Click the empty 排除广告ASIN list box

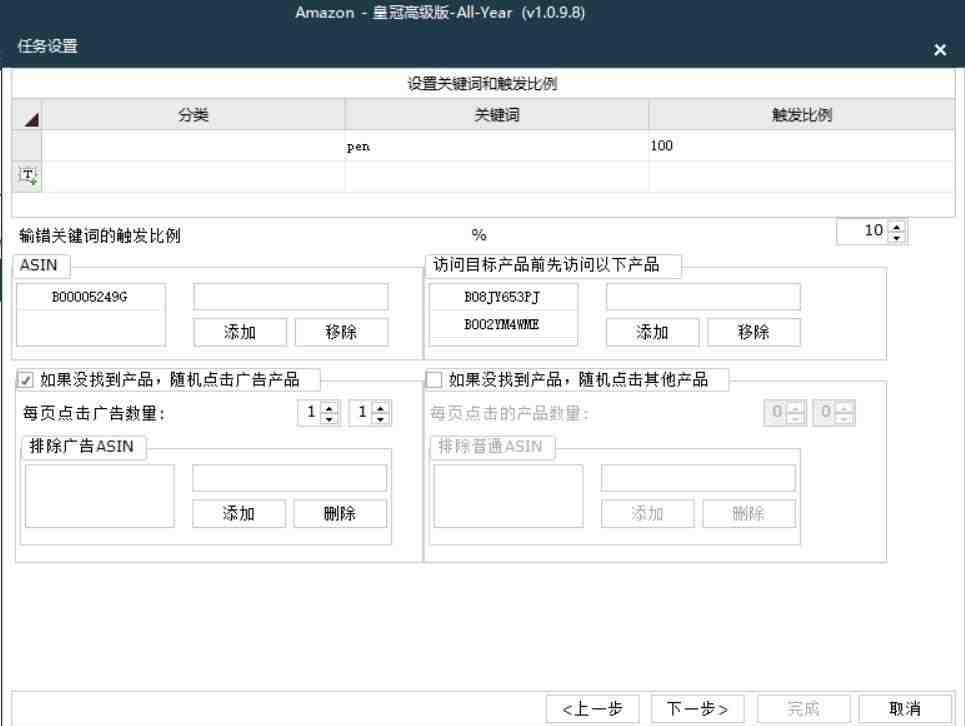pos(100,496)
